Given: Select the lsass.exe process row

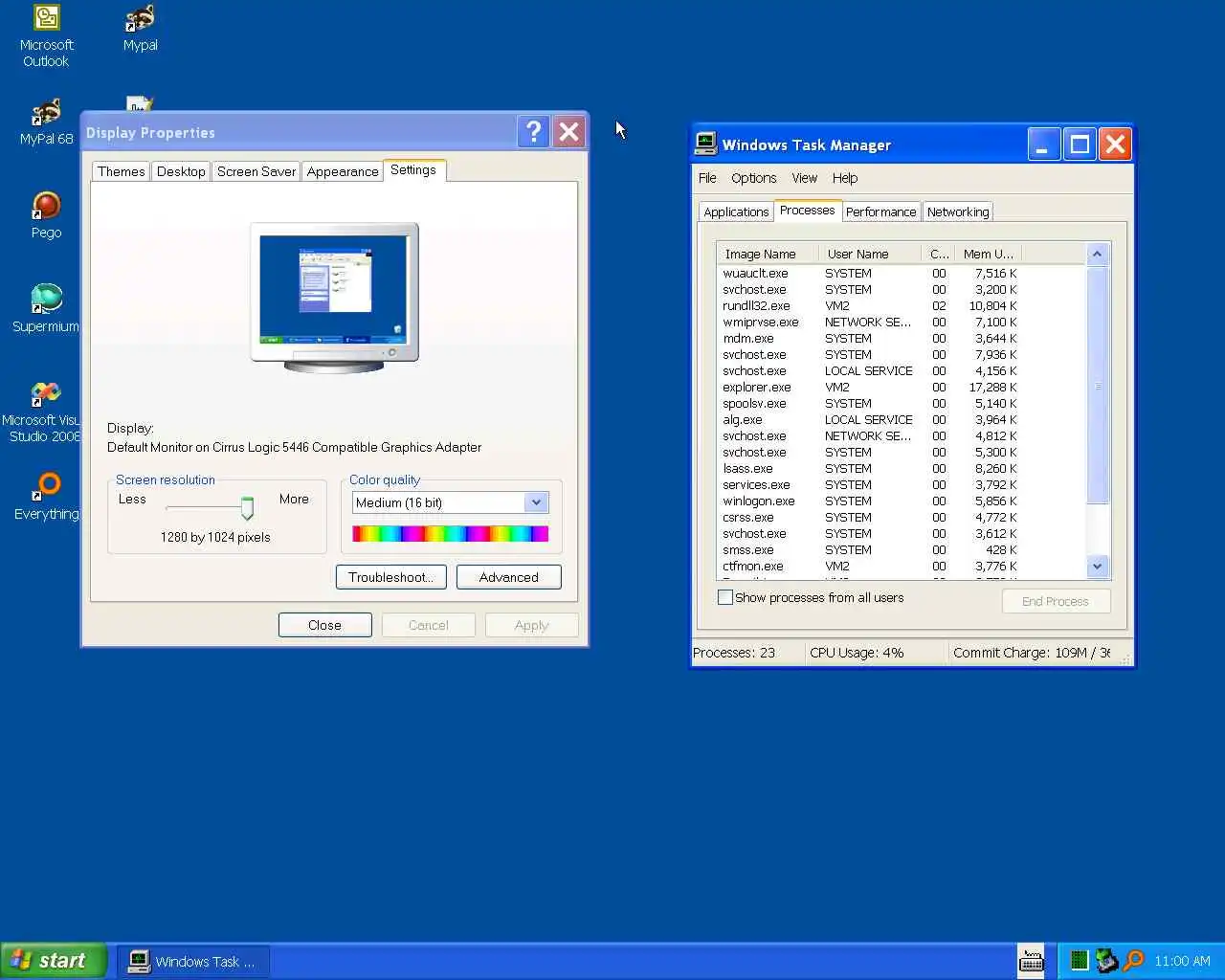Looking at the screenshot, I should (902, 469).
